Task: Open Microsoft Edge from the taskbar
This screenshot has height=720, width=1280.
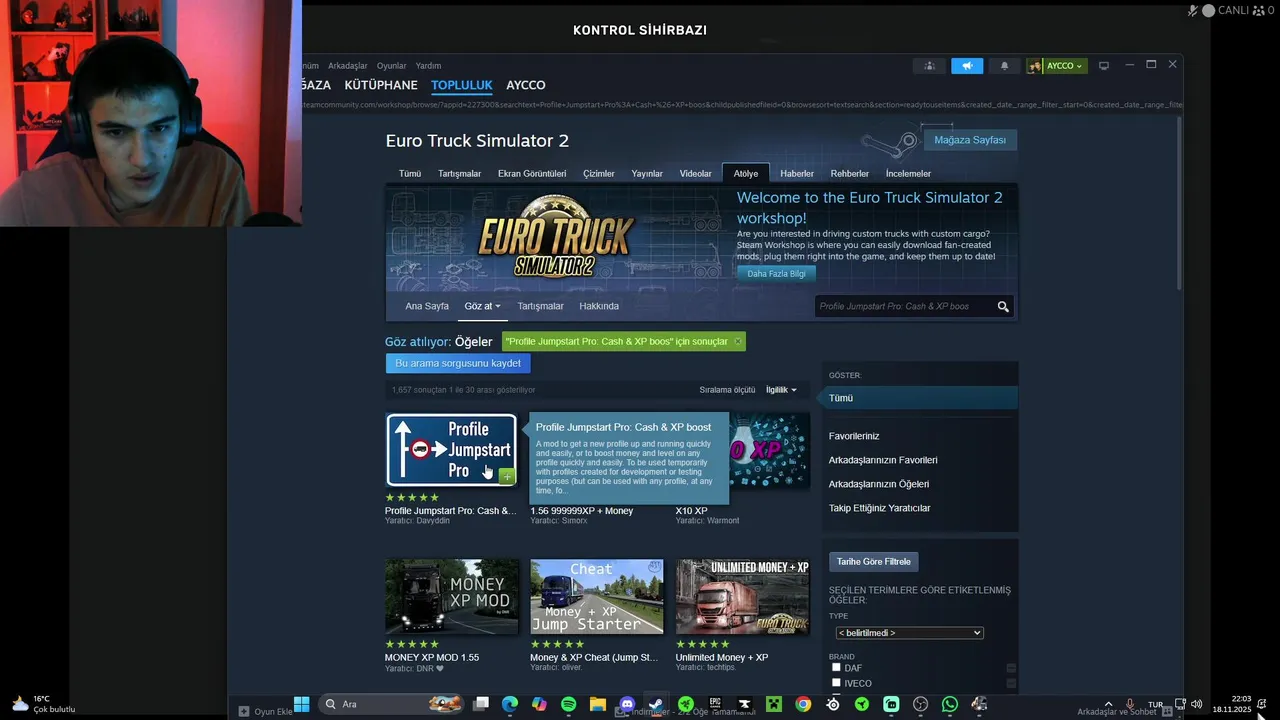Action: pos(510,704)
